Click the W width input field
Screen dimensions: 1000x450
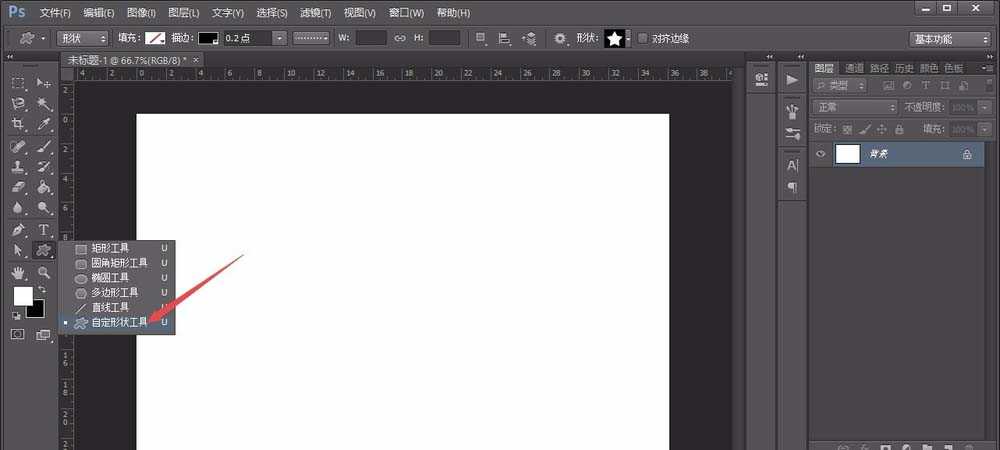370,38
